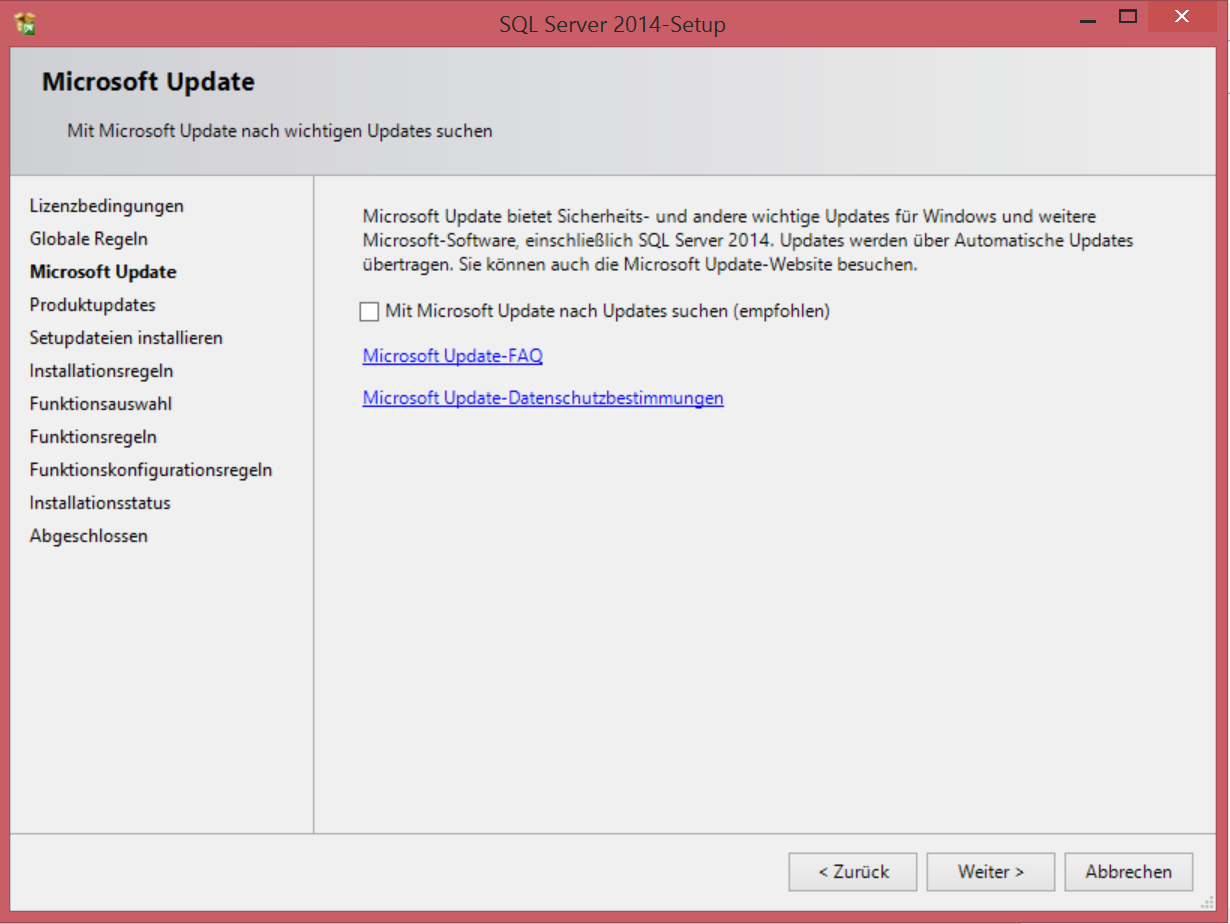1230x924 pixels.
Task: Click the Zurück button
Action: (852, 872)
